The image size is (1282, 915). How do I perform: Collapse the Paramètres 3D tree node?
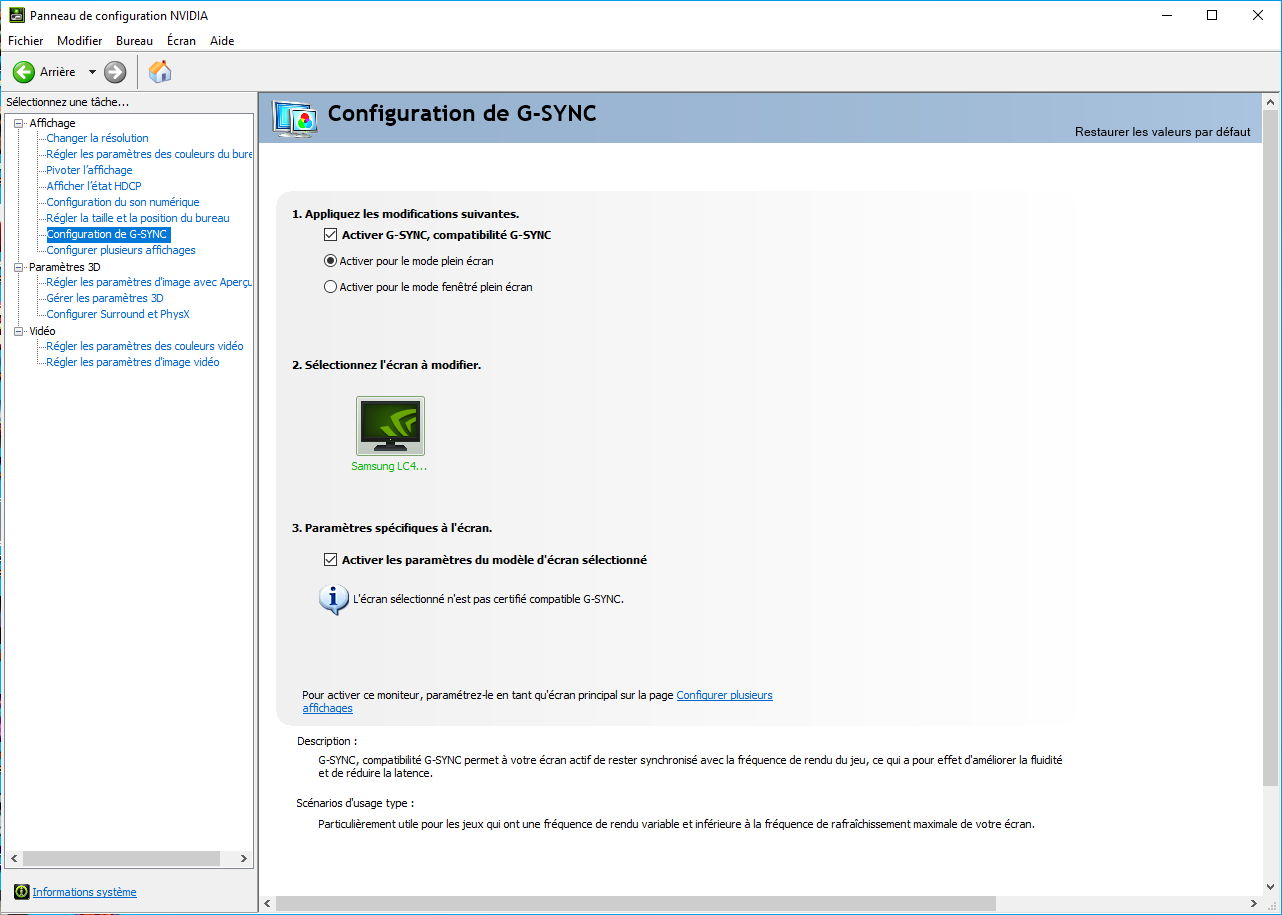tap(18, 267)
